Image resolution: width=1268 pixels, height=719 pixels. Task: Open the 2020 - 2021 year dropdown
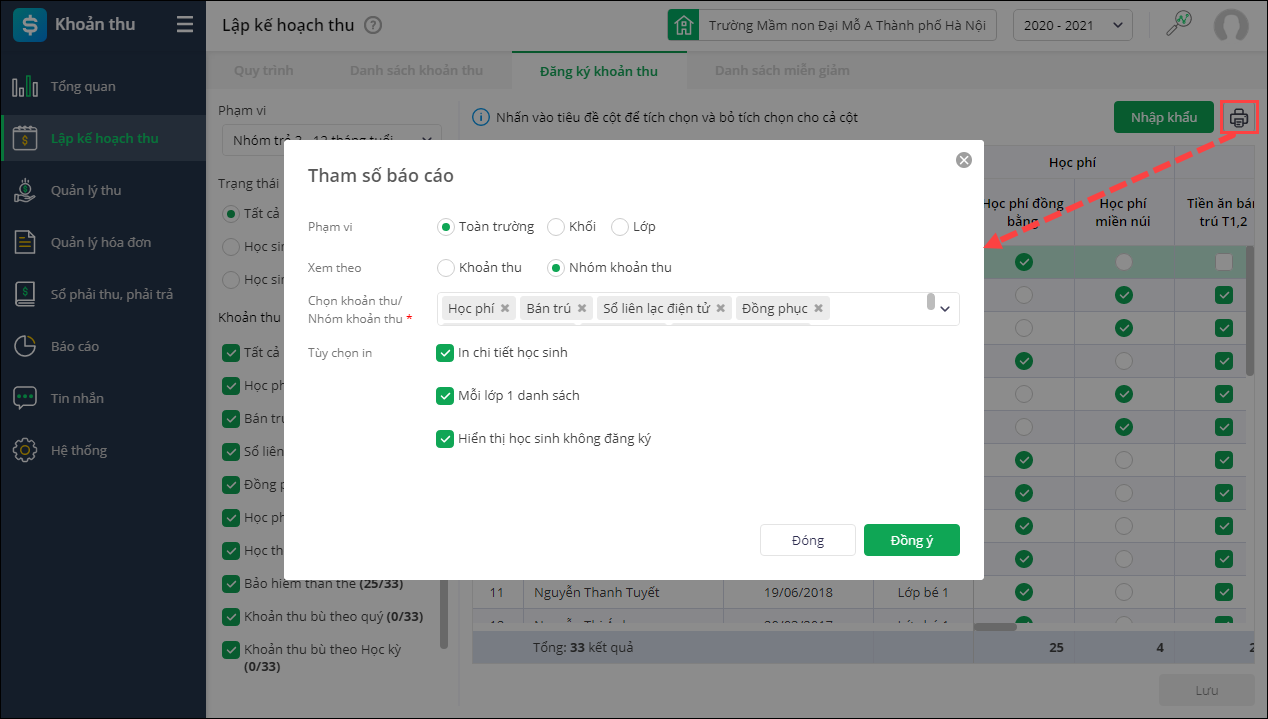click(1072, 25)
